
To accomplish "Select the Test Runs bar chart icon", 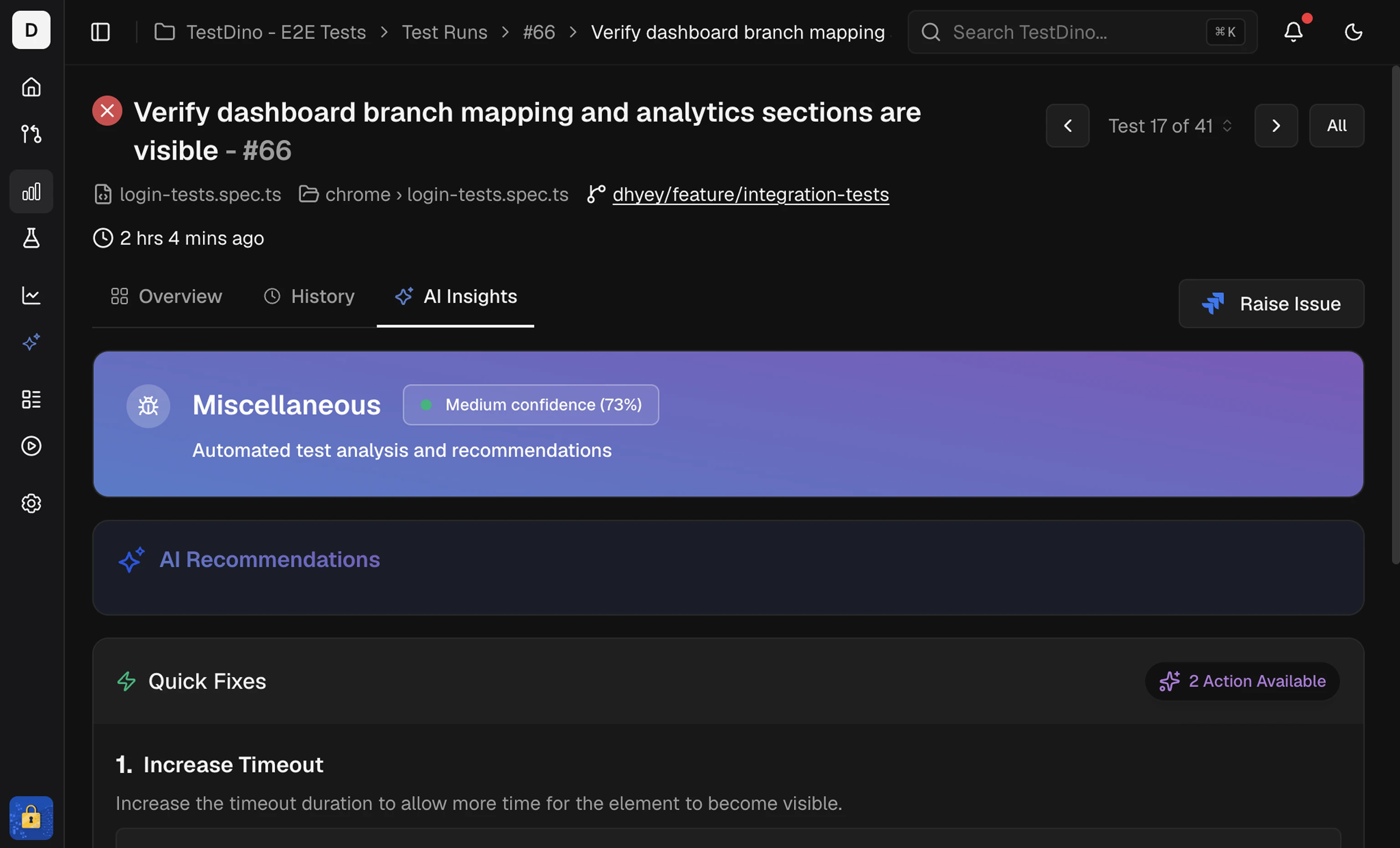I will (31, 191).
